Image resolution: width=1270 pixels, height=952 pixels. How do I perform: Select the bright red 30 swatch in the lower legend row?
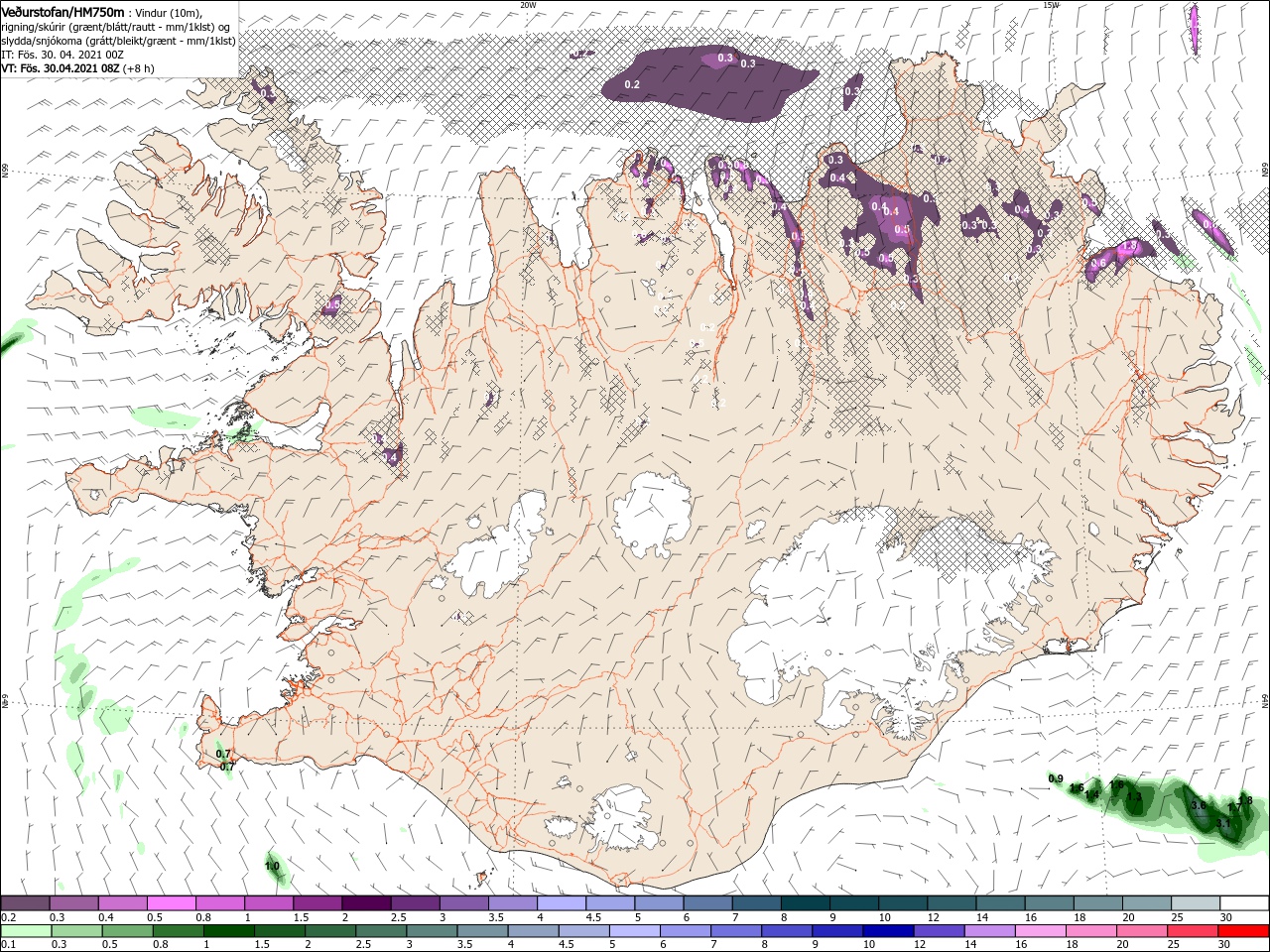(x=1244, y=931)
